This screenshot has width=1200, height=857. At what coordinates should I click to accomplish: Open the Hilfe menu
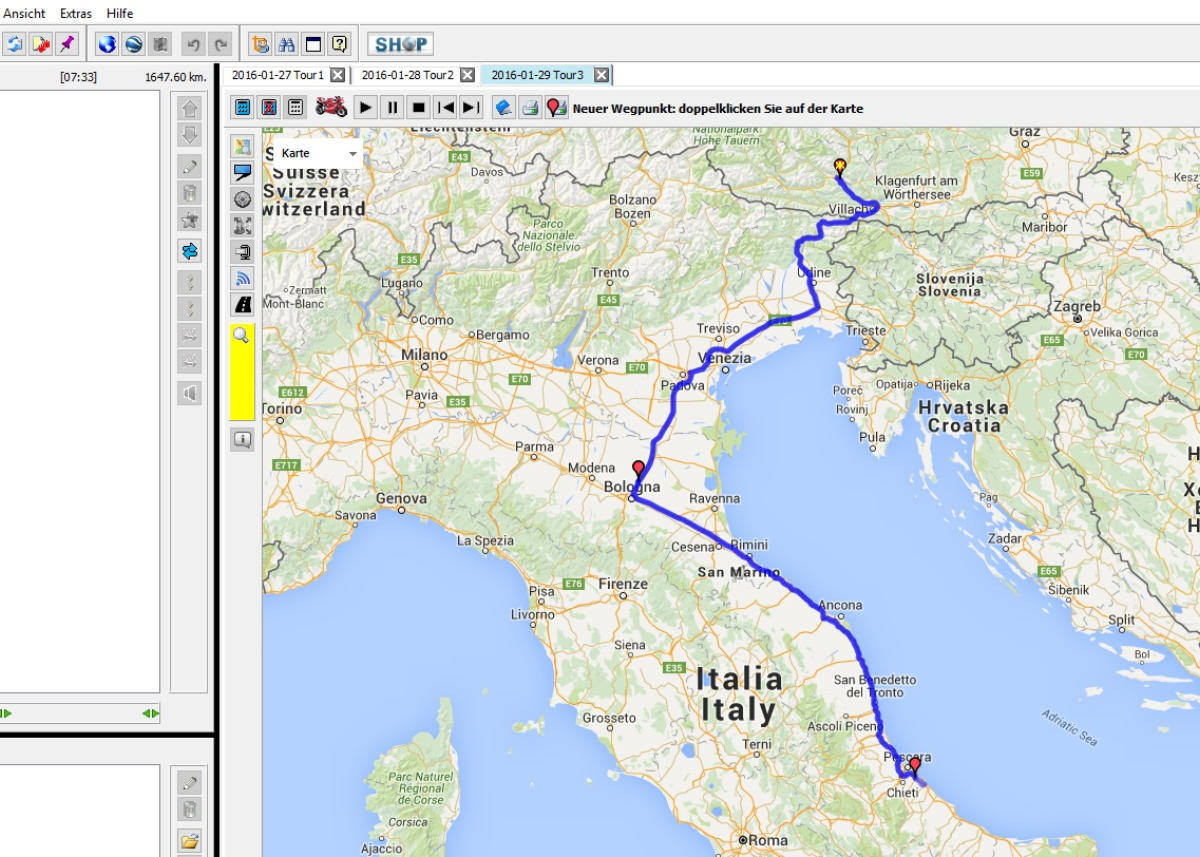[120, 13]
